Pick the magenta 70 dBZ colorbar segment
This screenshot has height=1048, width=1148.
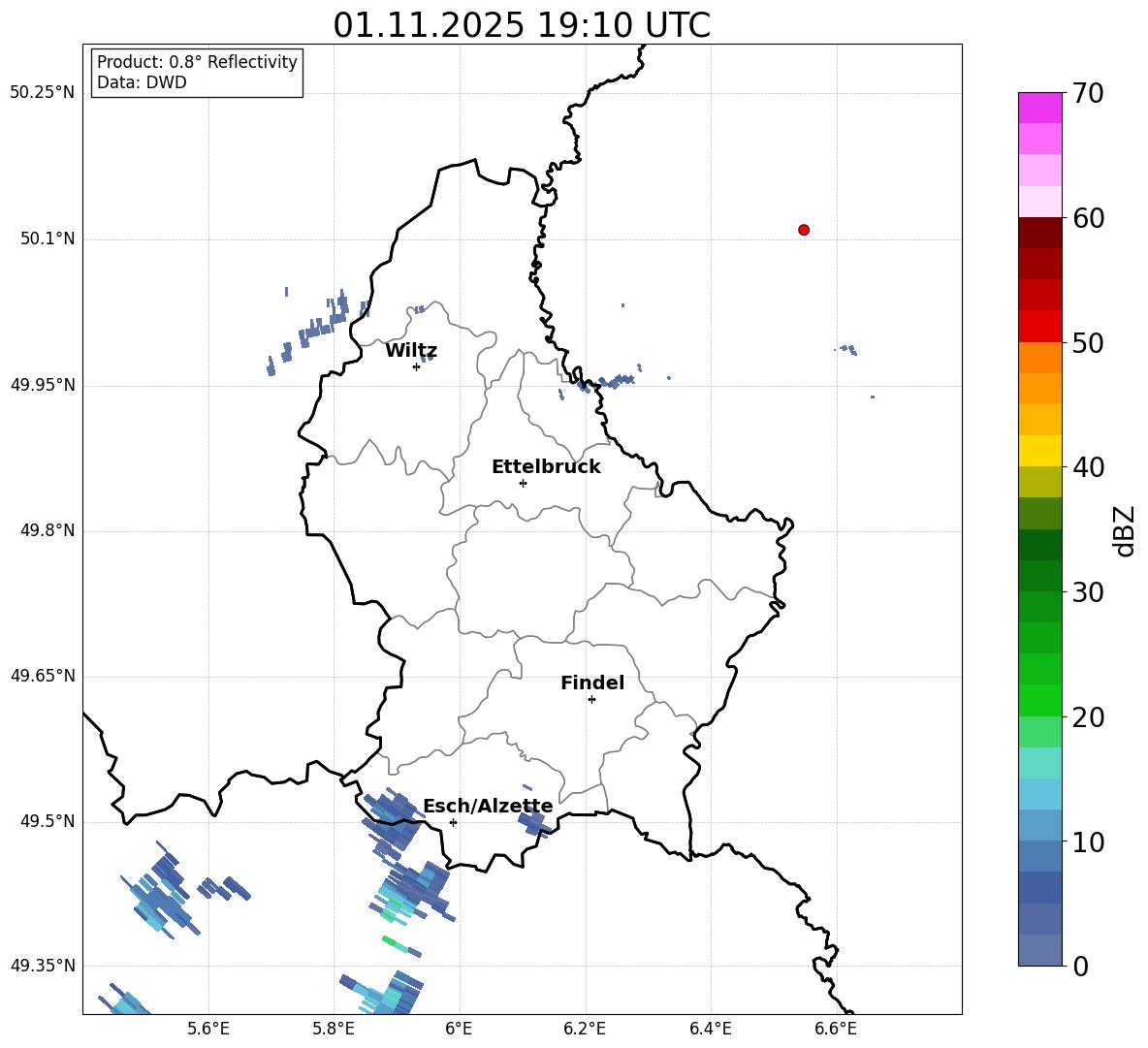1039,108
